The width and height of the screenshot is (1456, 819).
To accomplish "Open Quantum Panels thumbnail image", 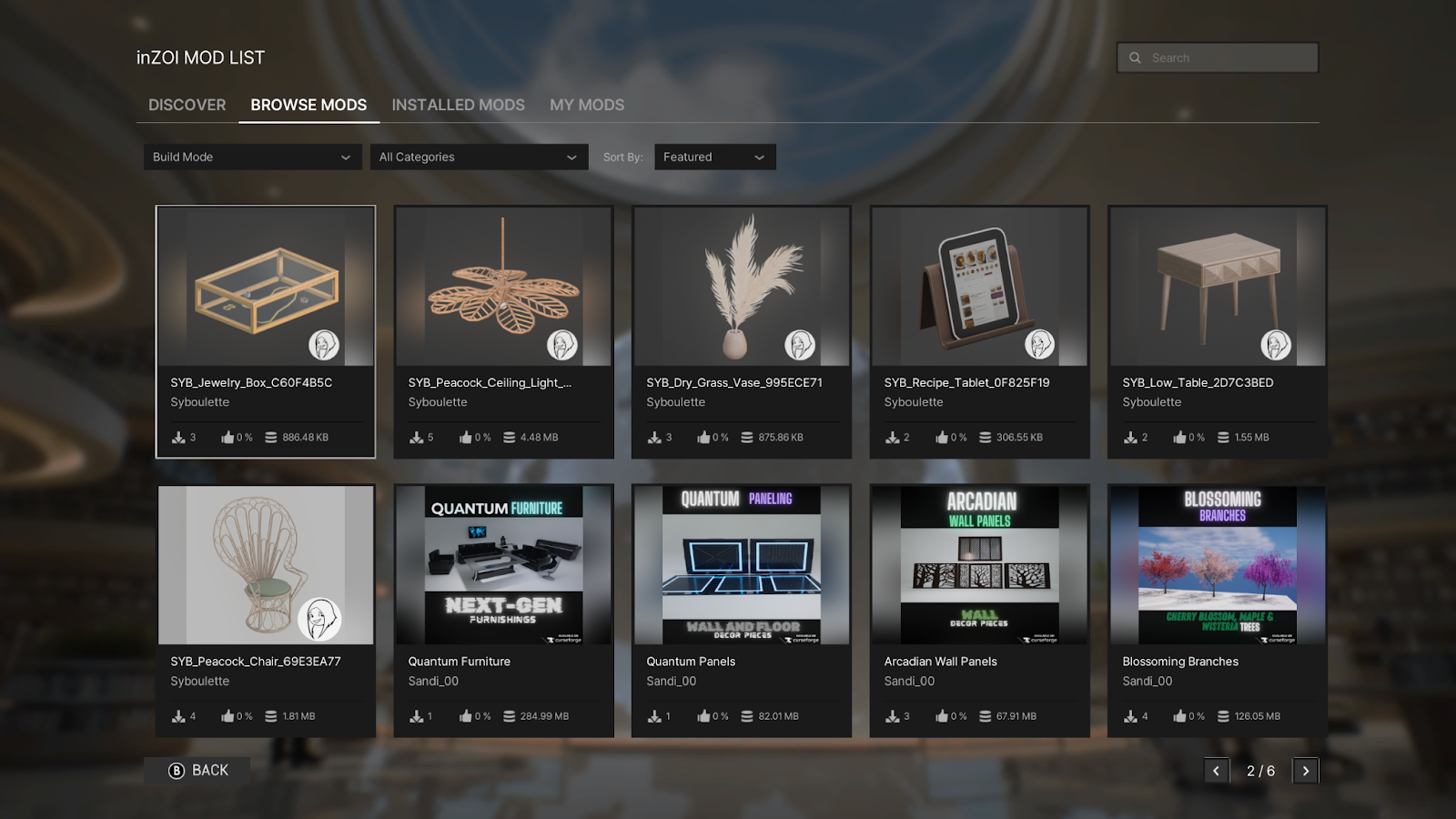I will 742,565.
